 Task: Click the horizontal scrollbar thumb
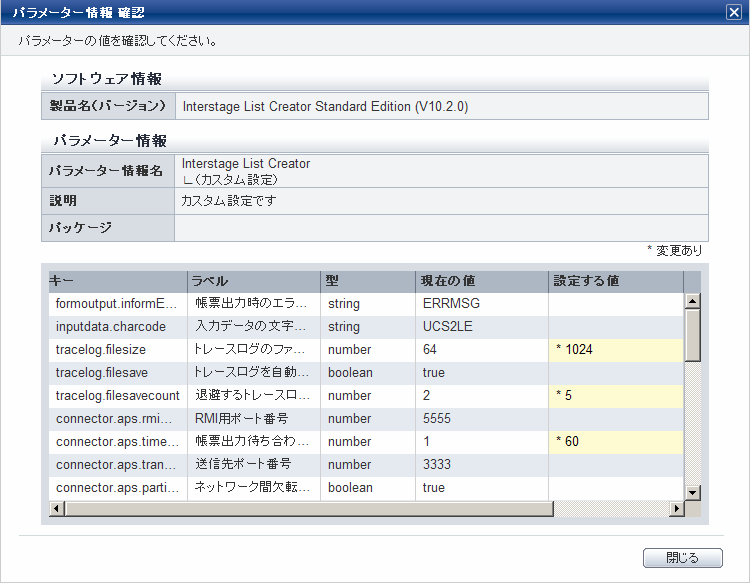click(309, 508)
